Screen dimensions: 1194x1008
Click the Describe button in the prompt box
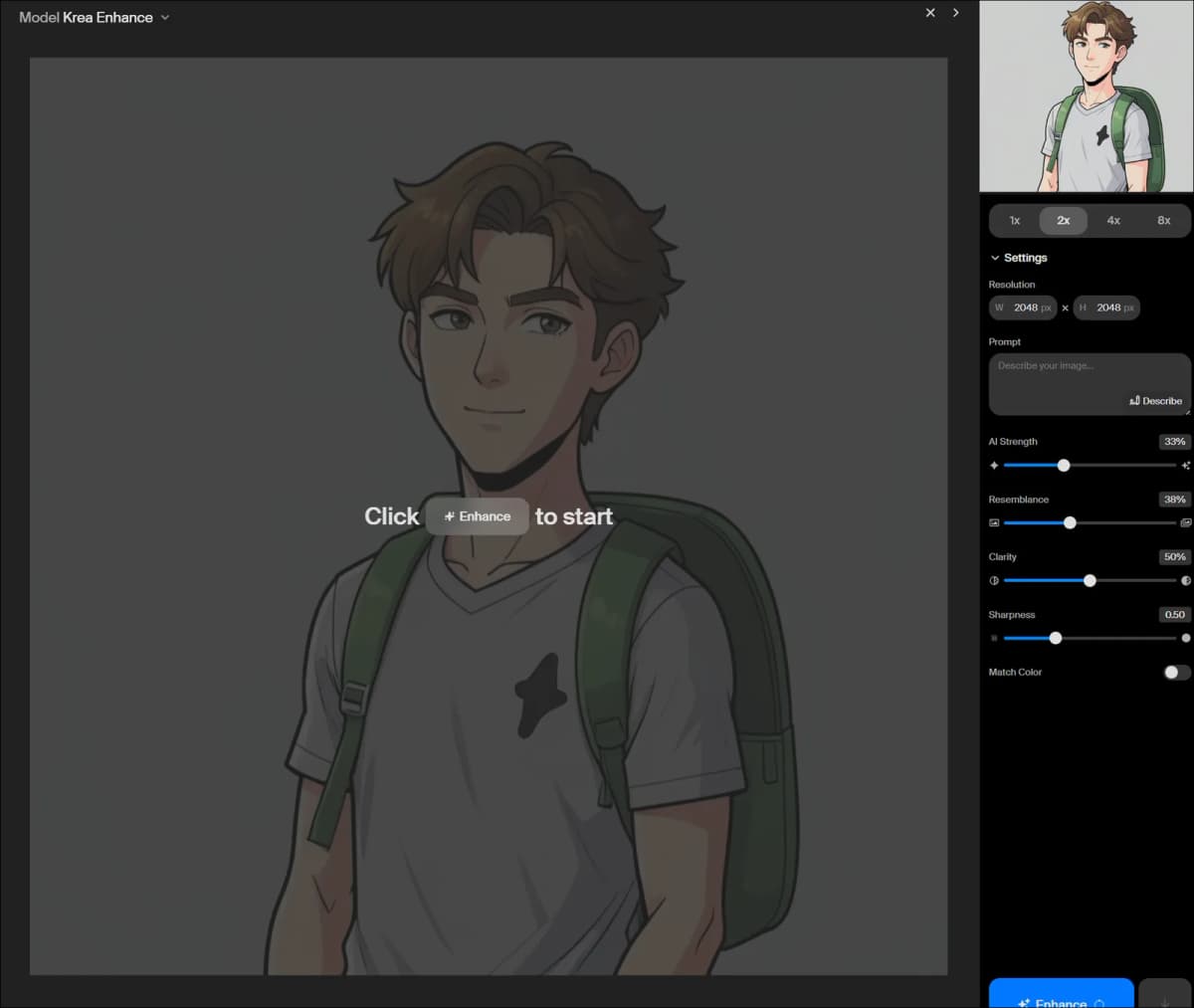click(1156, 401)
